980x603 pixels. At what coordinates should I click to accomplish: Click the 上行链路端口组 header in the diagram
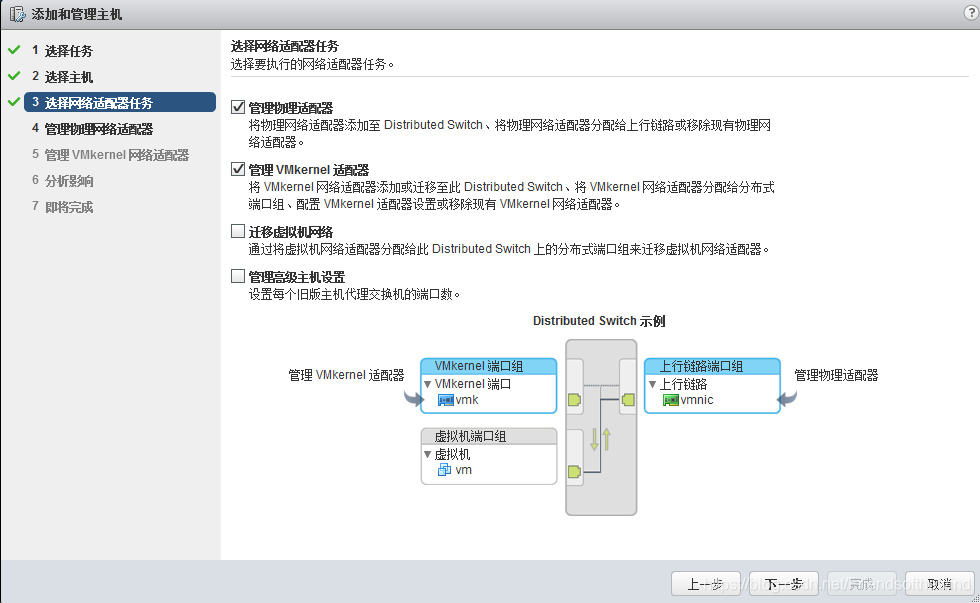(712, 366)
